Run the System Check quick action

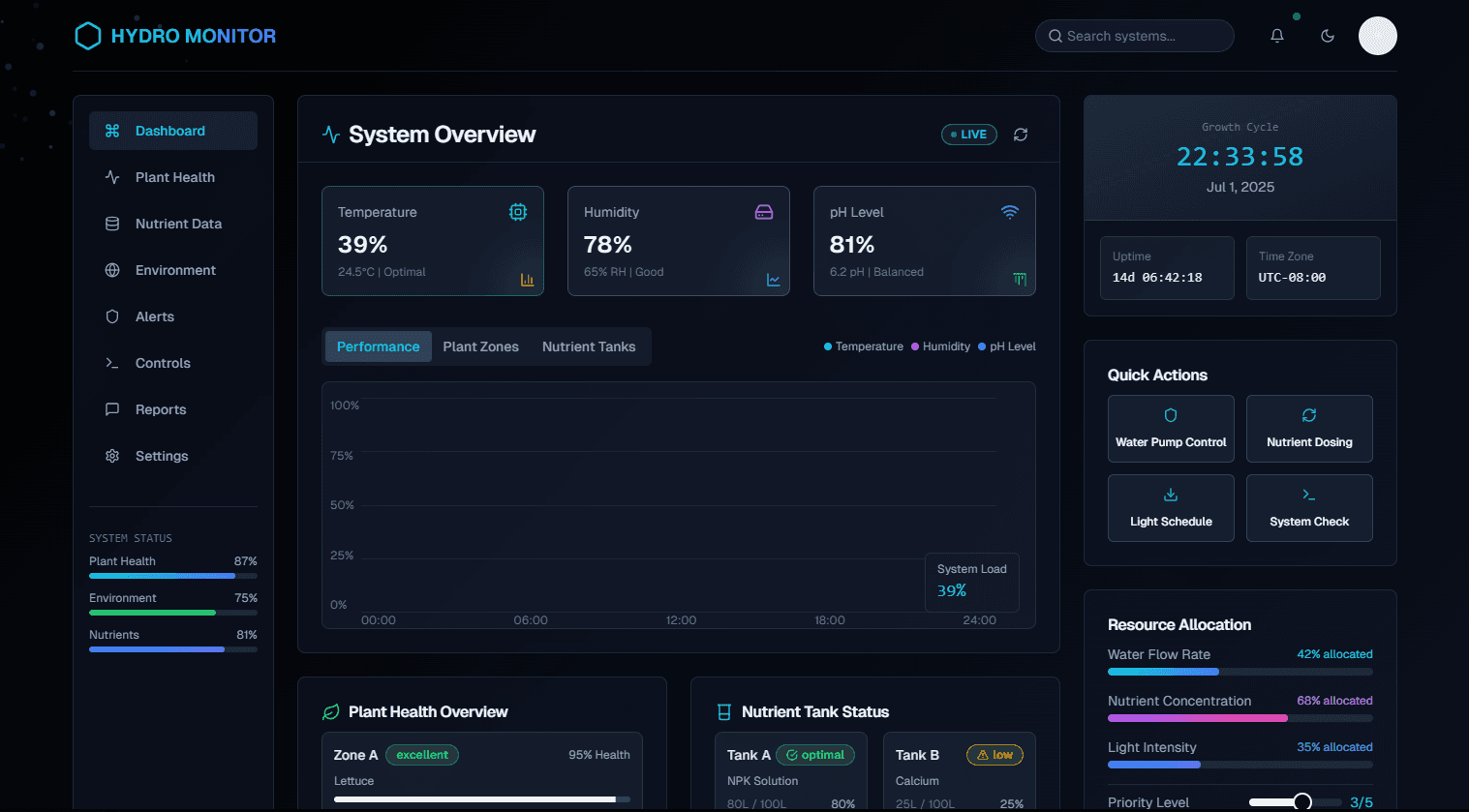pyautogui.click(x=1309, y=507)
